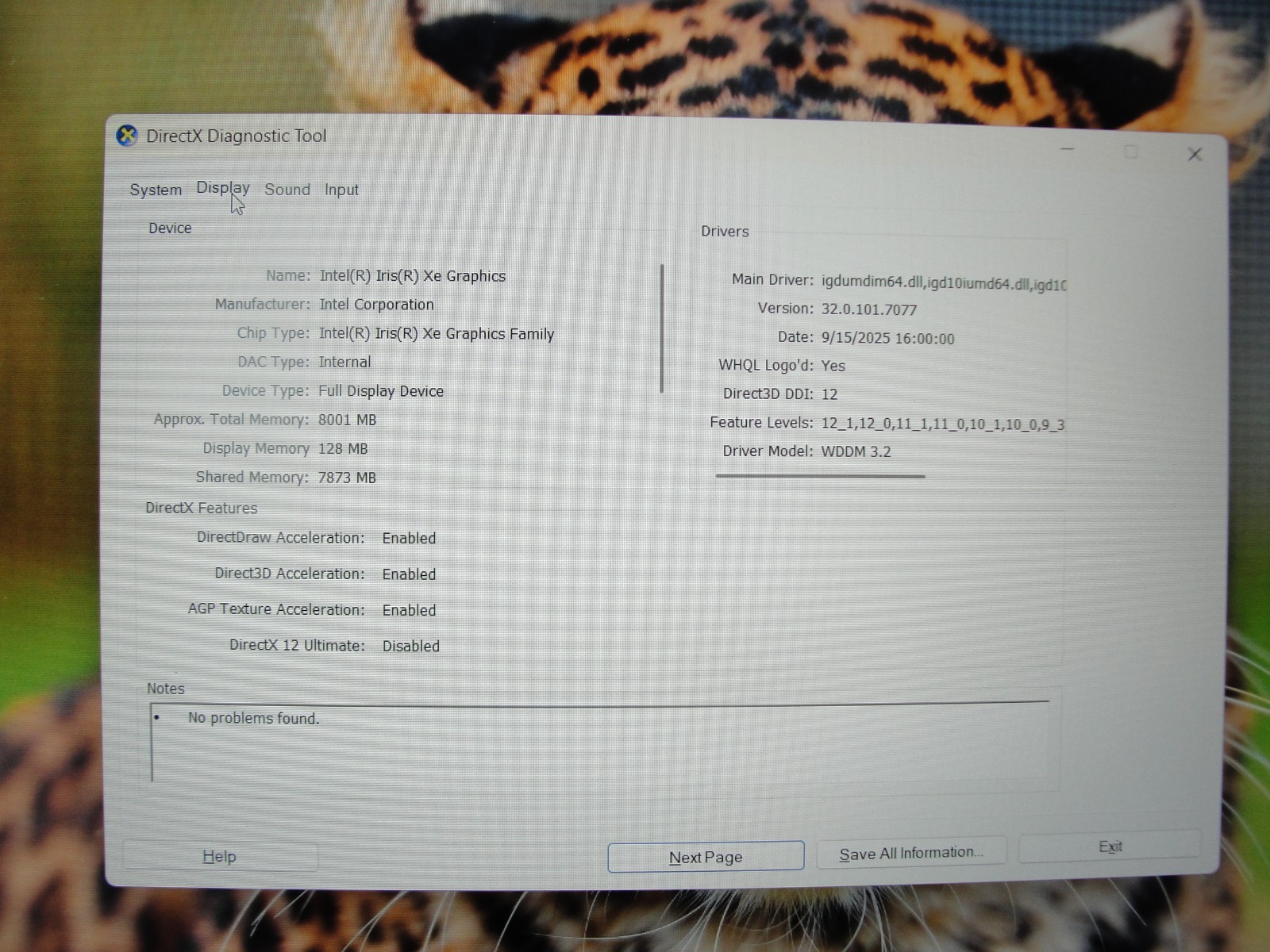Click DirectDraw Acceleration 'Enabled' value
The height and width of the screenshot is (952, 1270).
409,538
